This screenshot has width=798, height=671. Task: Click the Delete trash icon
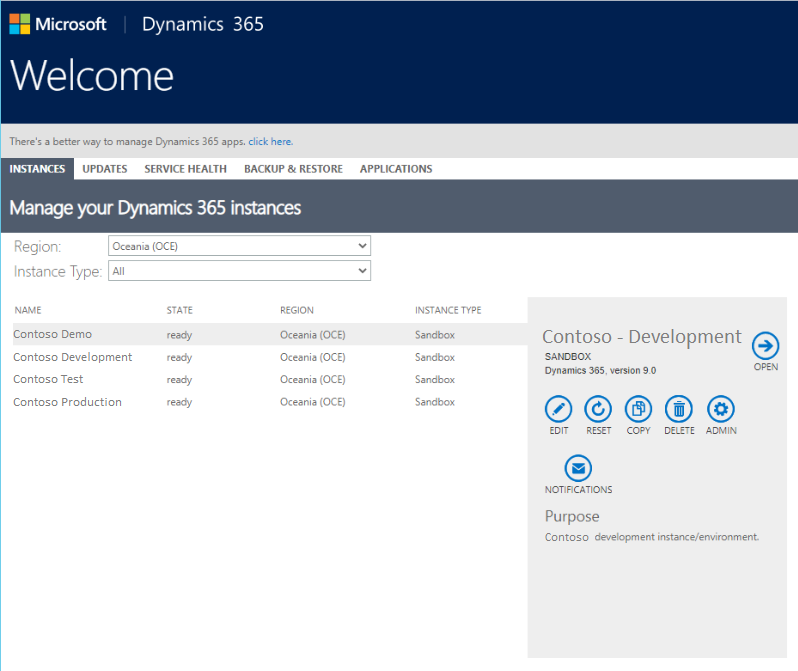point(679,409)
